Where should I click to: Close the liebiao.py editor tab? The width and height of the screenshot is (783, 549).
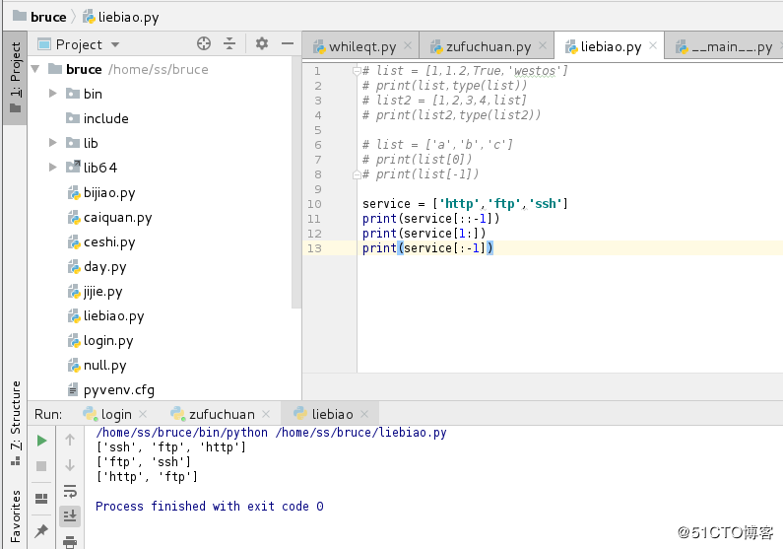[x=653, y=45]
